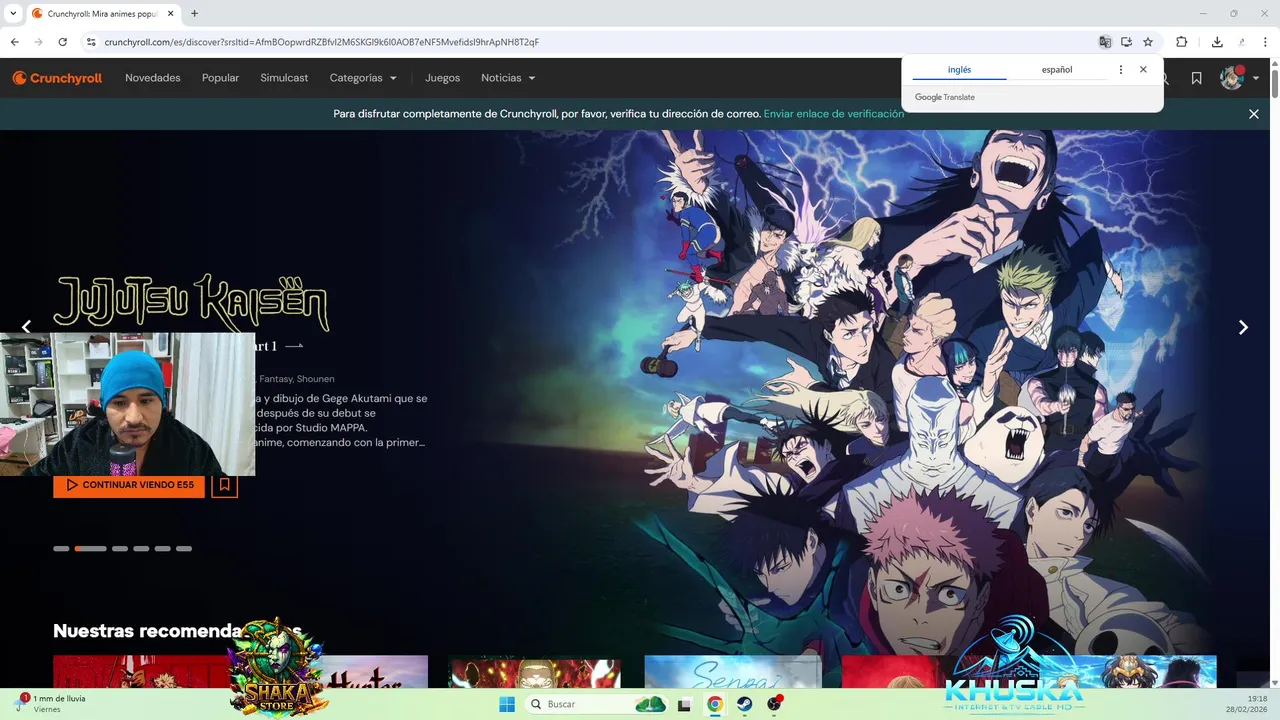Open the Senpai recommendation thumbnail
This screenshot has width=1280, height=720.
pyautogui.click(x=733, y=672)
